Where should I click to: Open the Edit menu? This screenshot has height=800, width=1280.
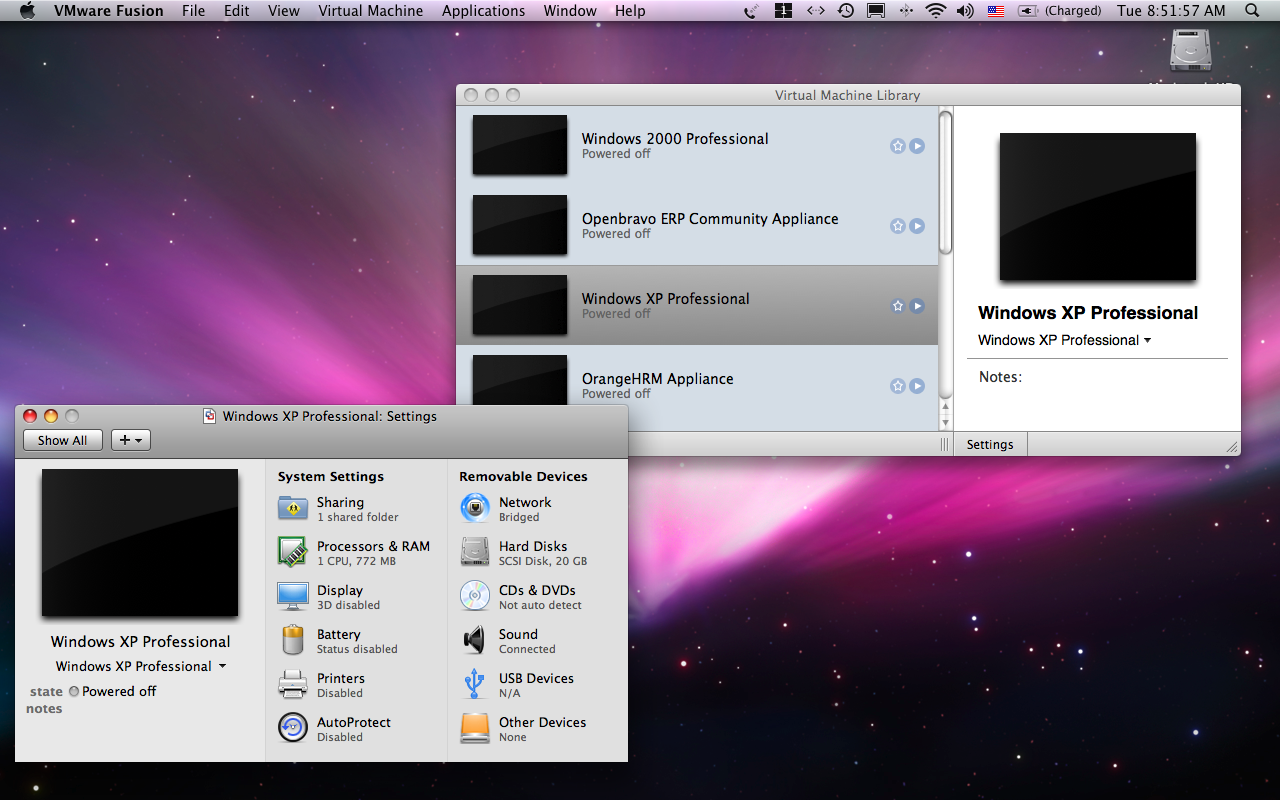tap(237, 11)
